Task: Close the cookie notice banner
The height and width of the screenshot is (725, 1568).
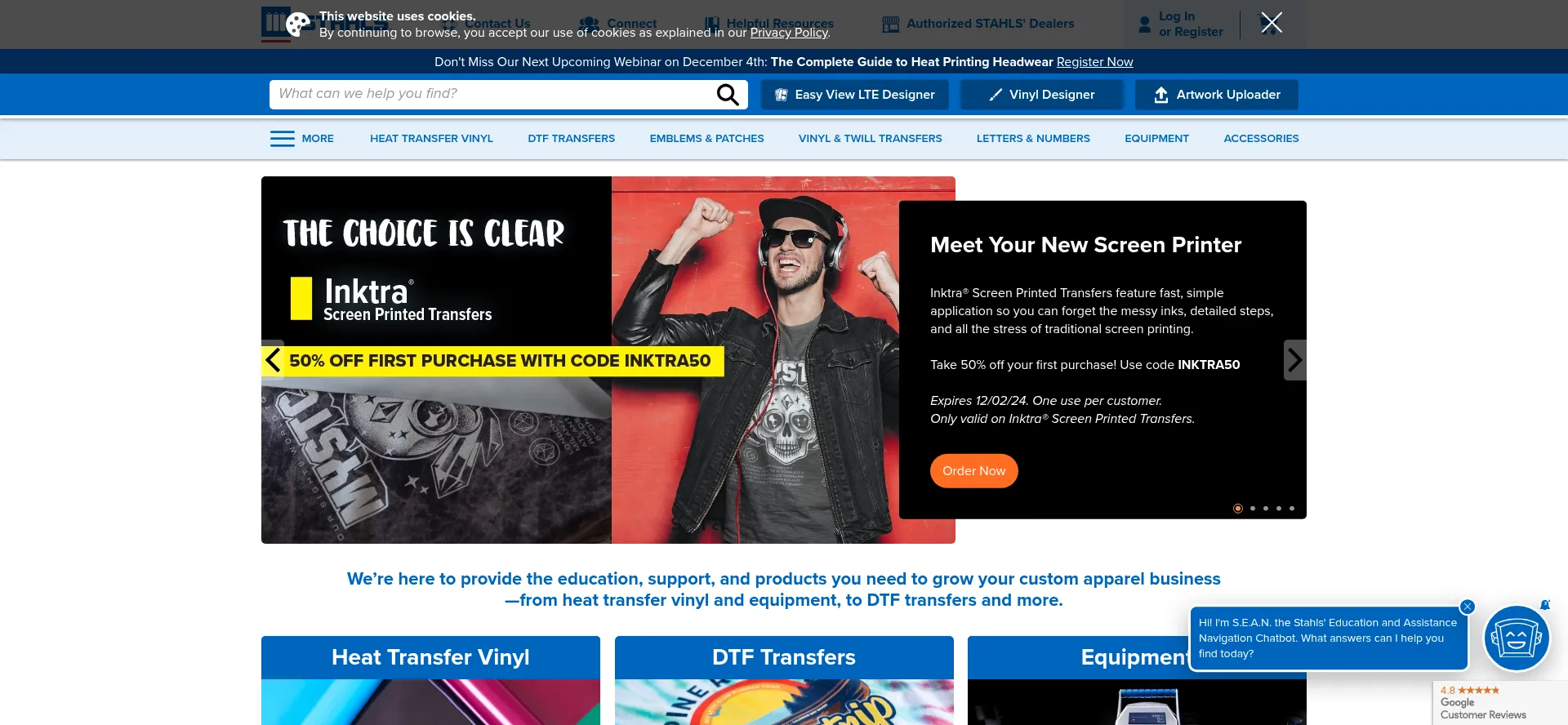Action: (x=1272, y=23)
